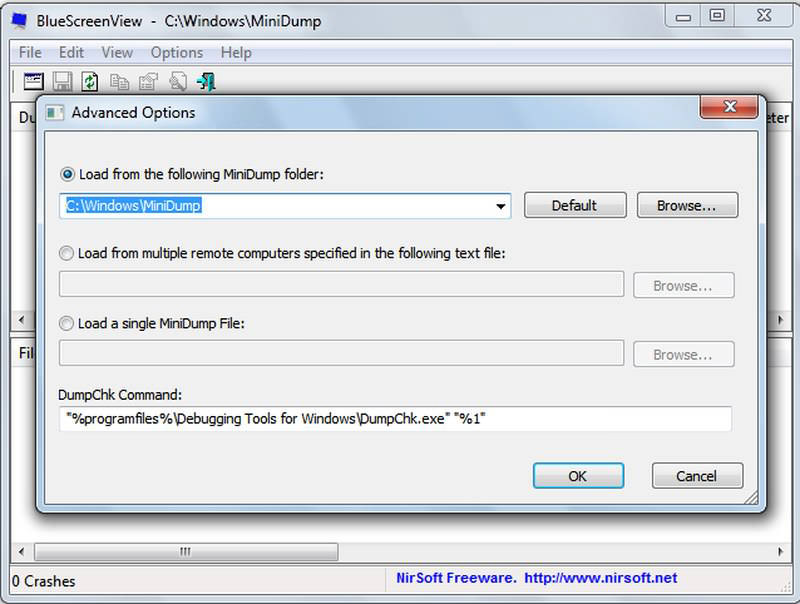
Task: Open the View menu
Action: [x=117, y=53]
